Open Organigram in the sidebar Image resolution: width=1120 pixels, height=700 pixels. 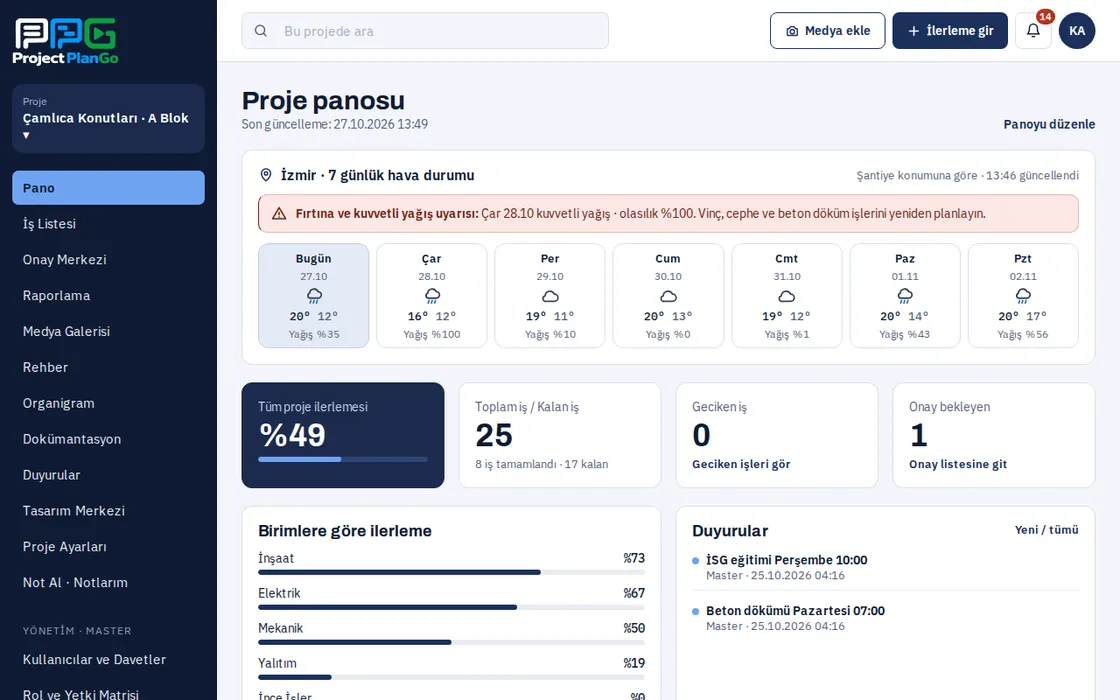[x=109, y=403]
